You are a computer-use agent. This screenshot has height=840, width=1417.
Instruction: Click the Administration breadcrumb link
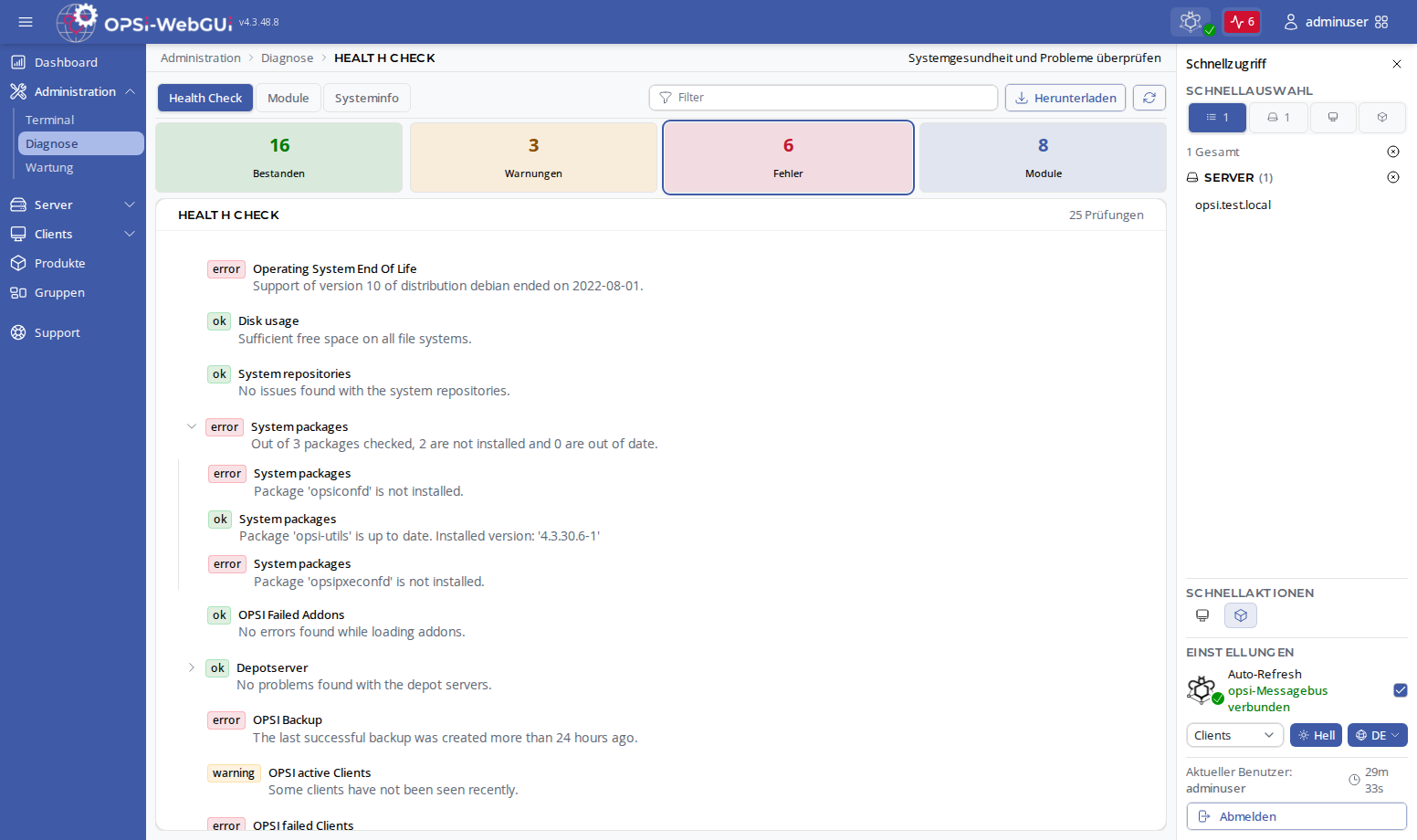[x=201, y=58]
